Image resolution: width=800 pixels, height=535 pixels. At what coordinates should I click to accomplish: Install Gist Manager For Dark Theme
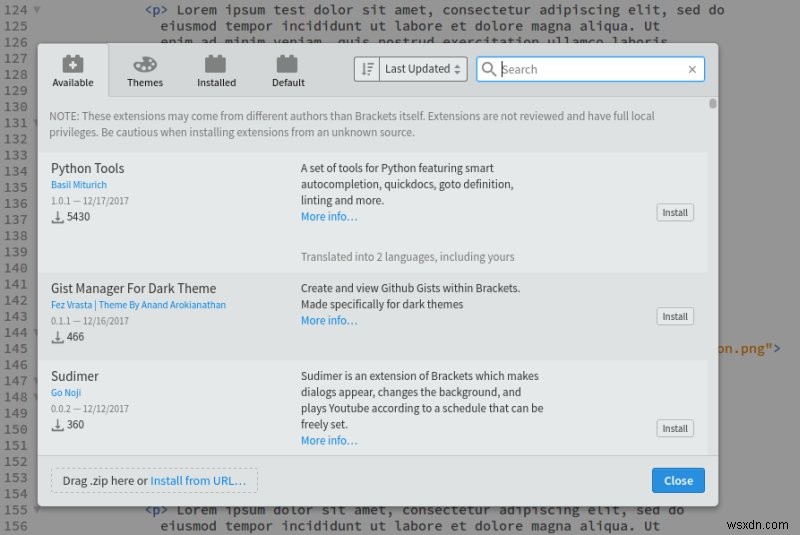[675, 316]
